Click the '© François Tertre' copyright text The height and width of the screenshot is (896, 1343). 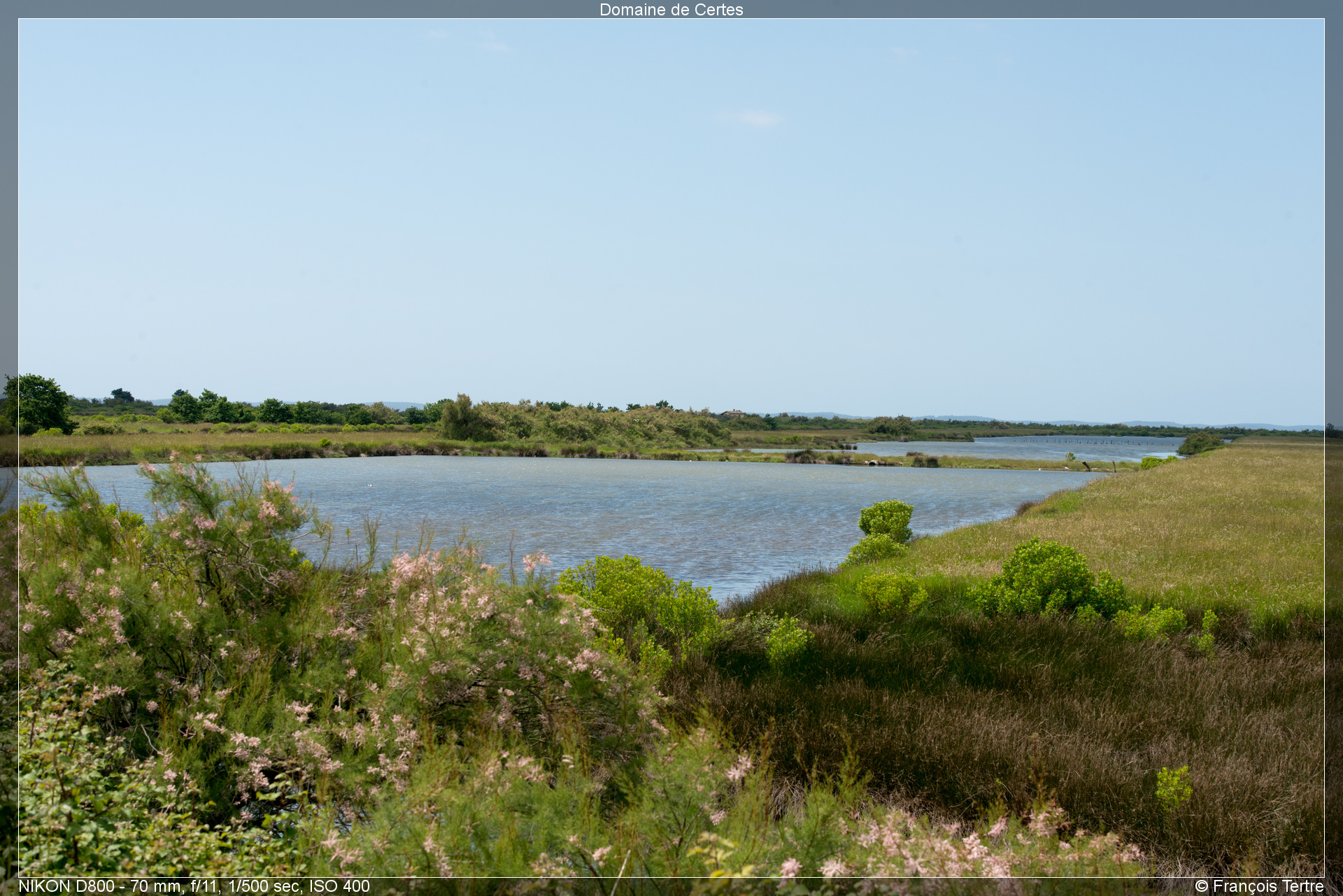[1259, 886]
